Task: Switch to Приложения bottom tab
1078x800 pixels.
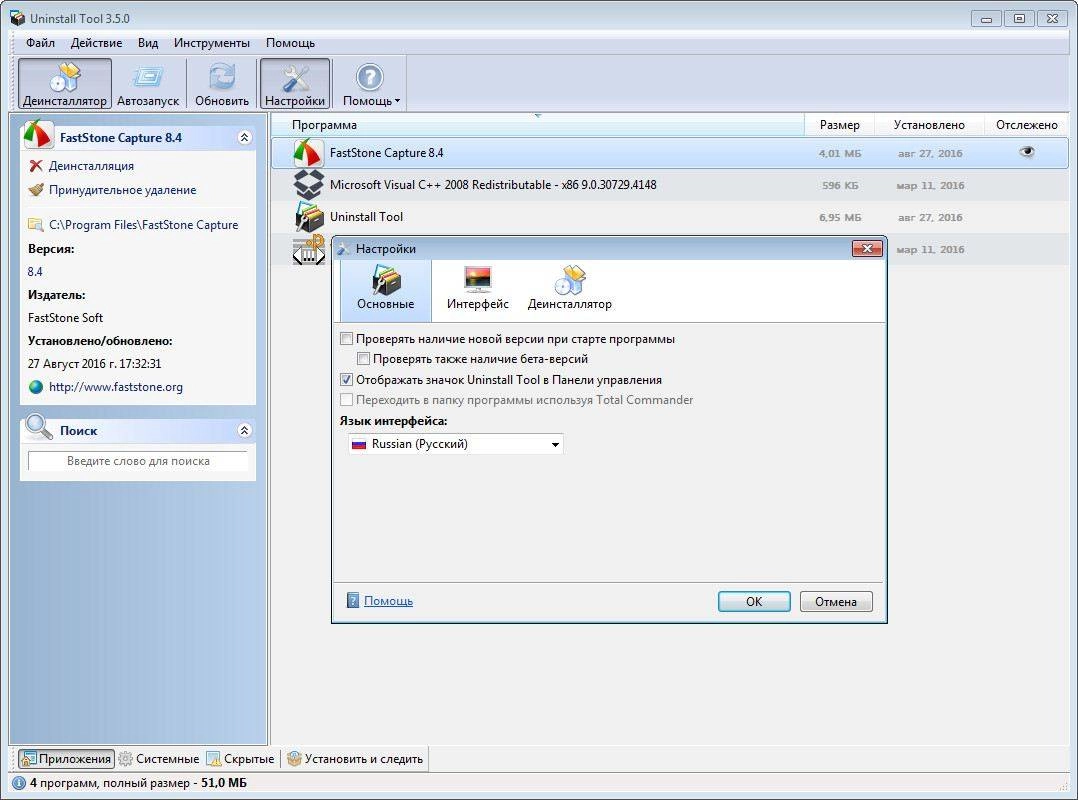Action: [66, 759]
